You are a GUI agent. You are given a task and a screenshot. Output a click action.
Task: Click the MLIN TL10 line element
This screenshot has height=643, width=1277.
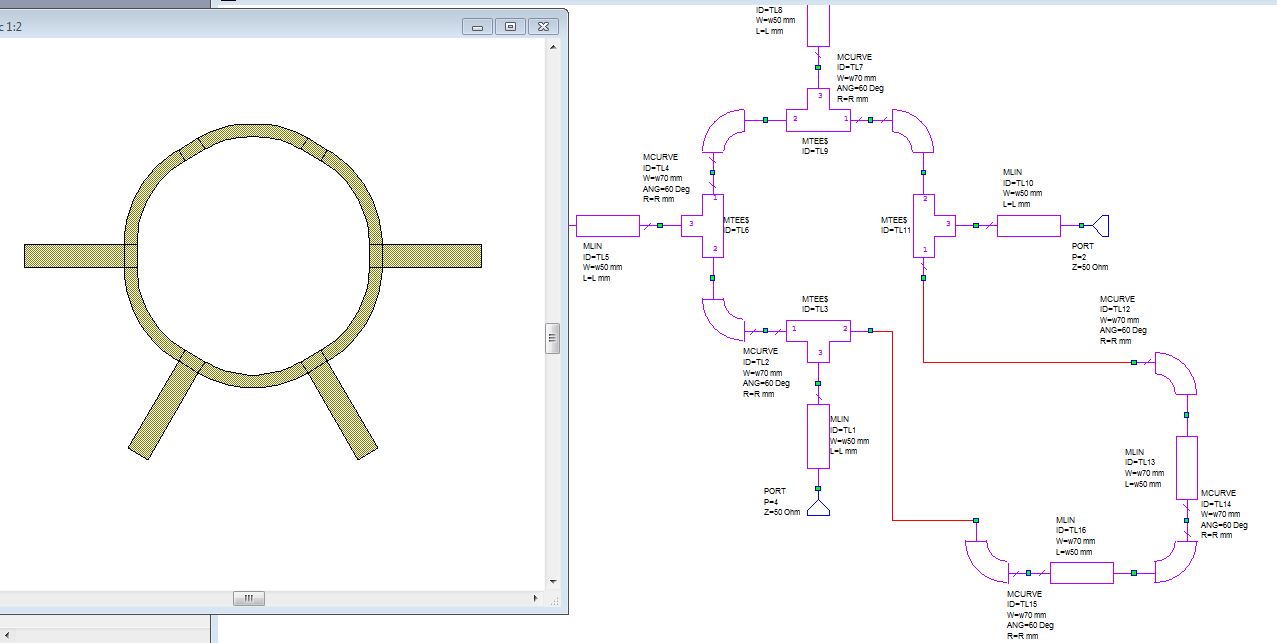[1028, 226]
